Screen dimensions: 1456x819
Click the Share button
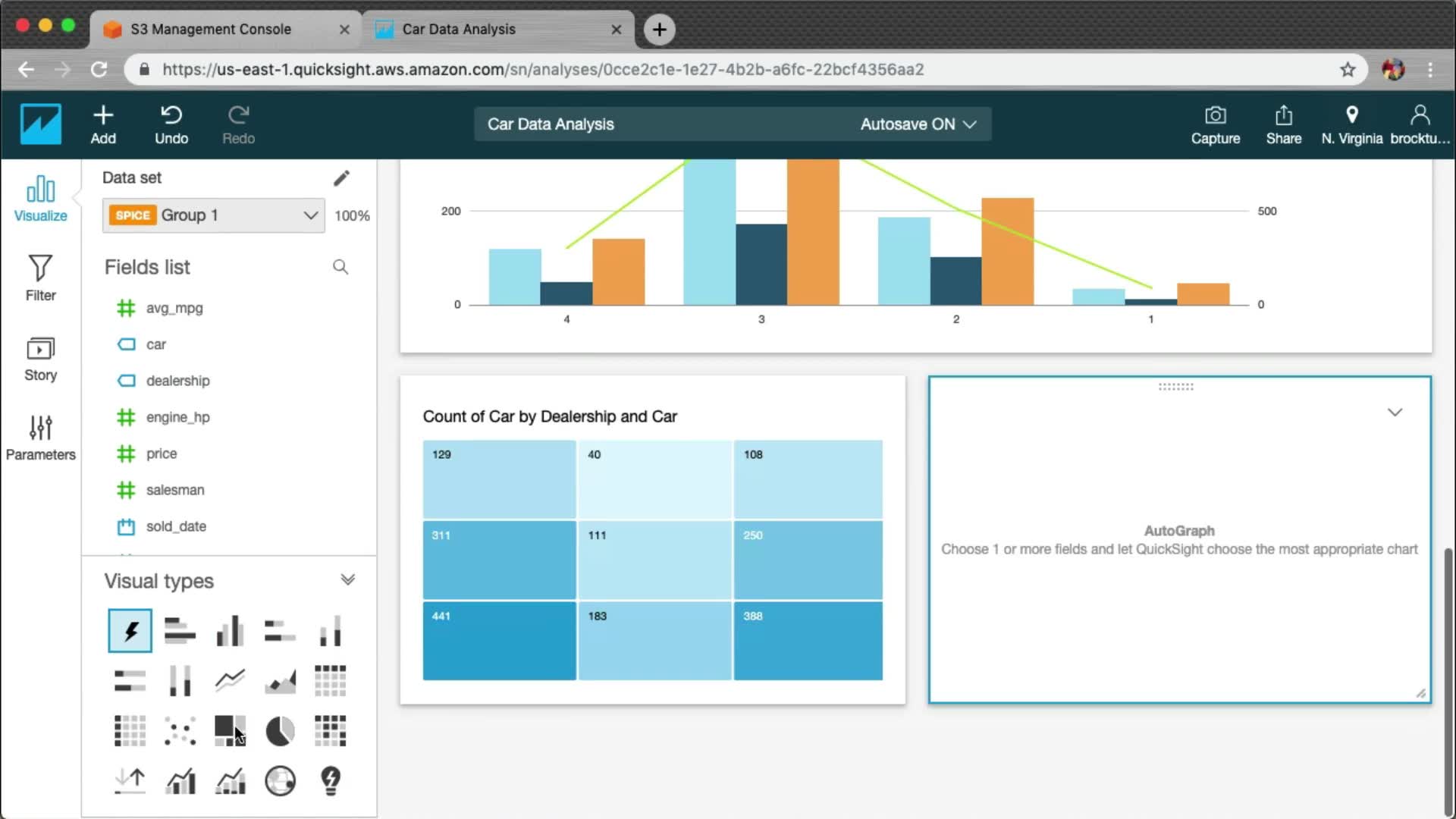coord(1283,125)
